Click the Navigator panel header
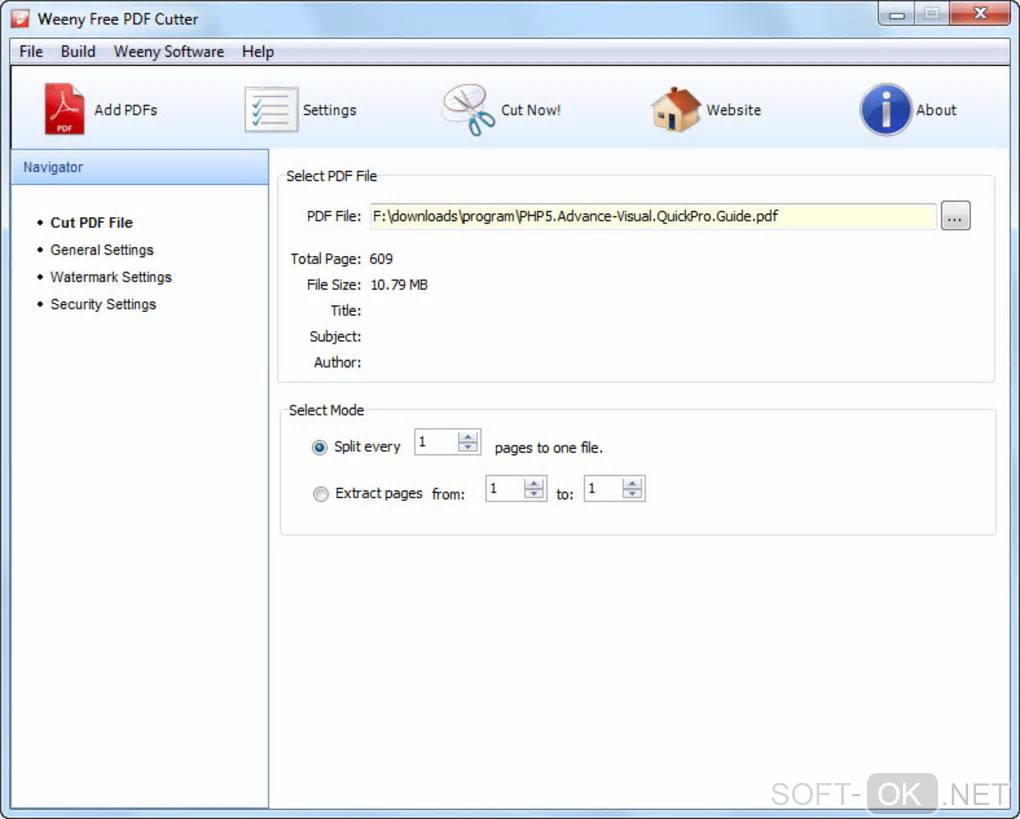1020x819 pixels. click(140, 167)
